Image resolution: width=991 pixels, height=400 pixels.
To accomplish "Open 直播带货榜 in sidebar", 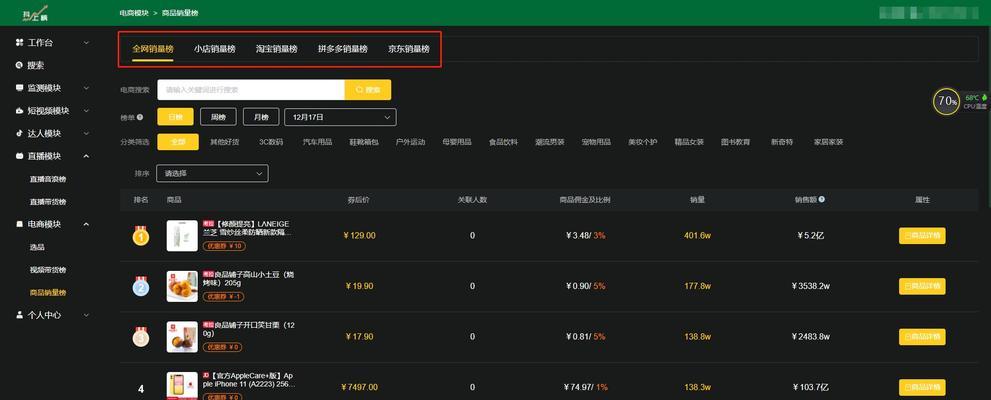I will tap(48, 202).
